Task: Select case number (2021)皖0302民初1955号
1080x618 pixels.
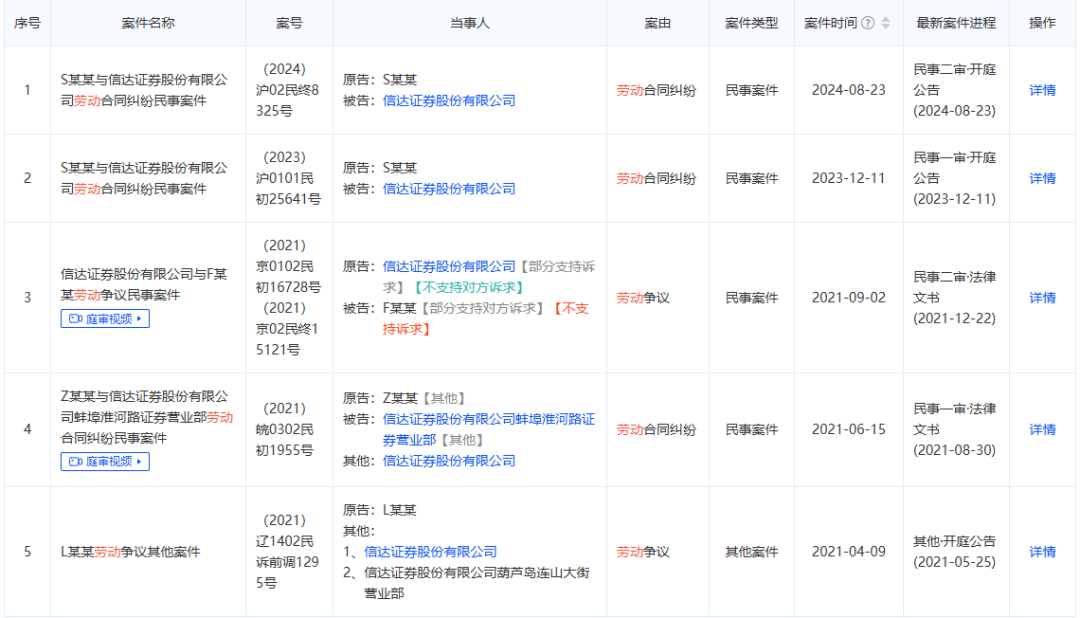Action: tap(285, 430)
